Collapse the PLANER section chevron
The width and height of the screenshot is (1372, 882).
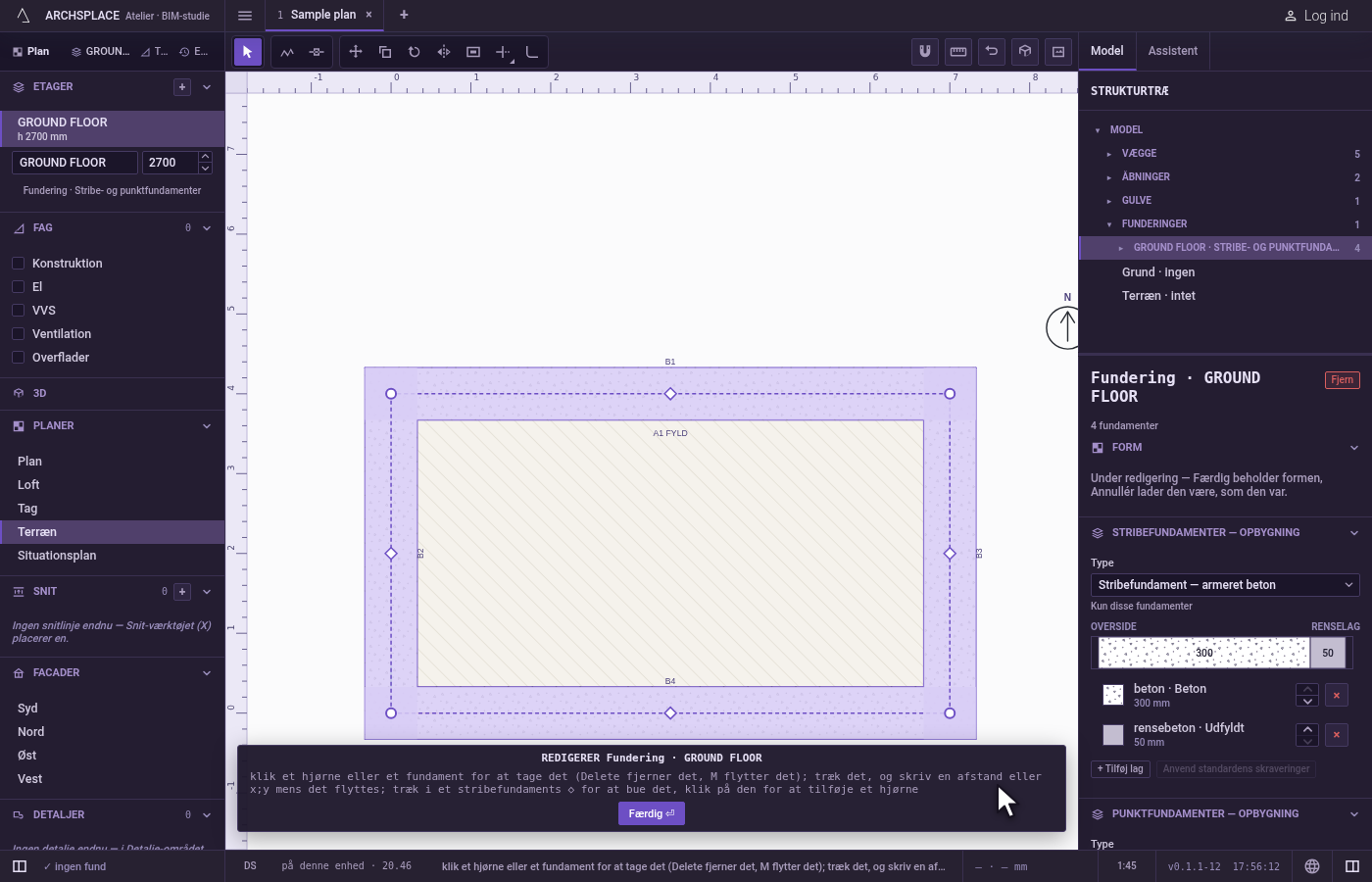[207, 426]
